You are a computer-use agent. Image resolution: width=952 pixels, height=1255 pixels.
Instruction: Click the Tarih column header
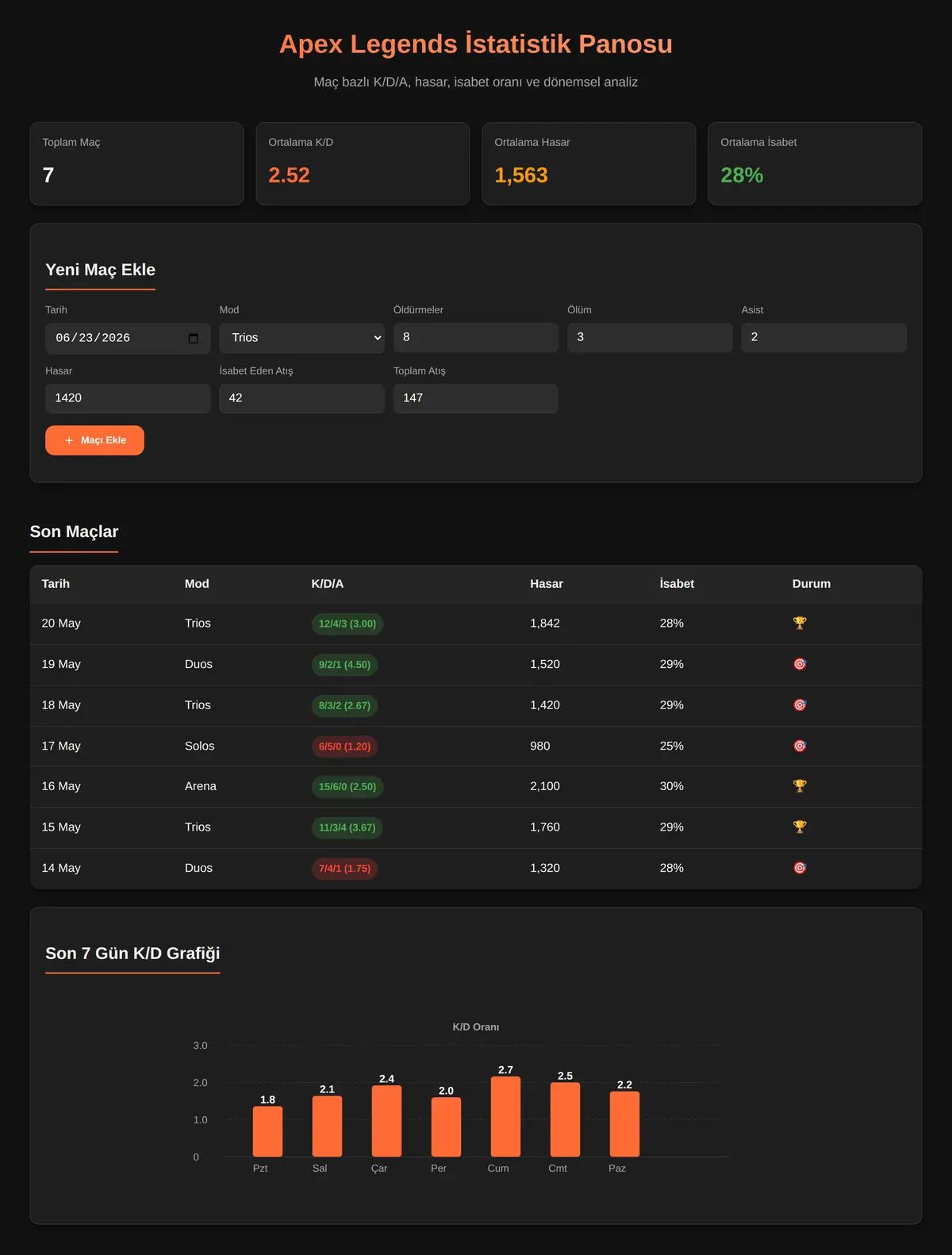click(56, 584)
